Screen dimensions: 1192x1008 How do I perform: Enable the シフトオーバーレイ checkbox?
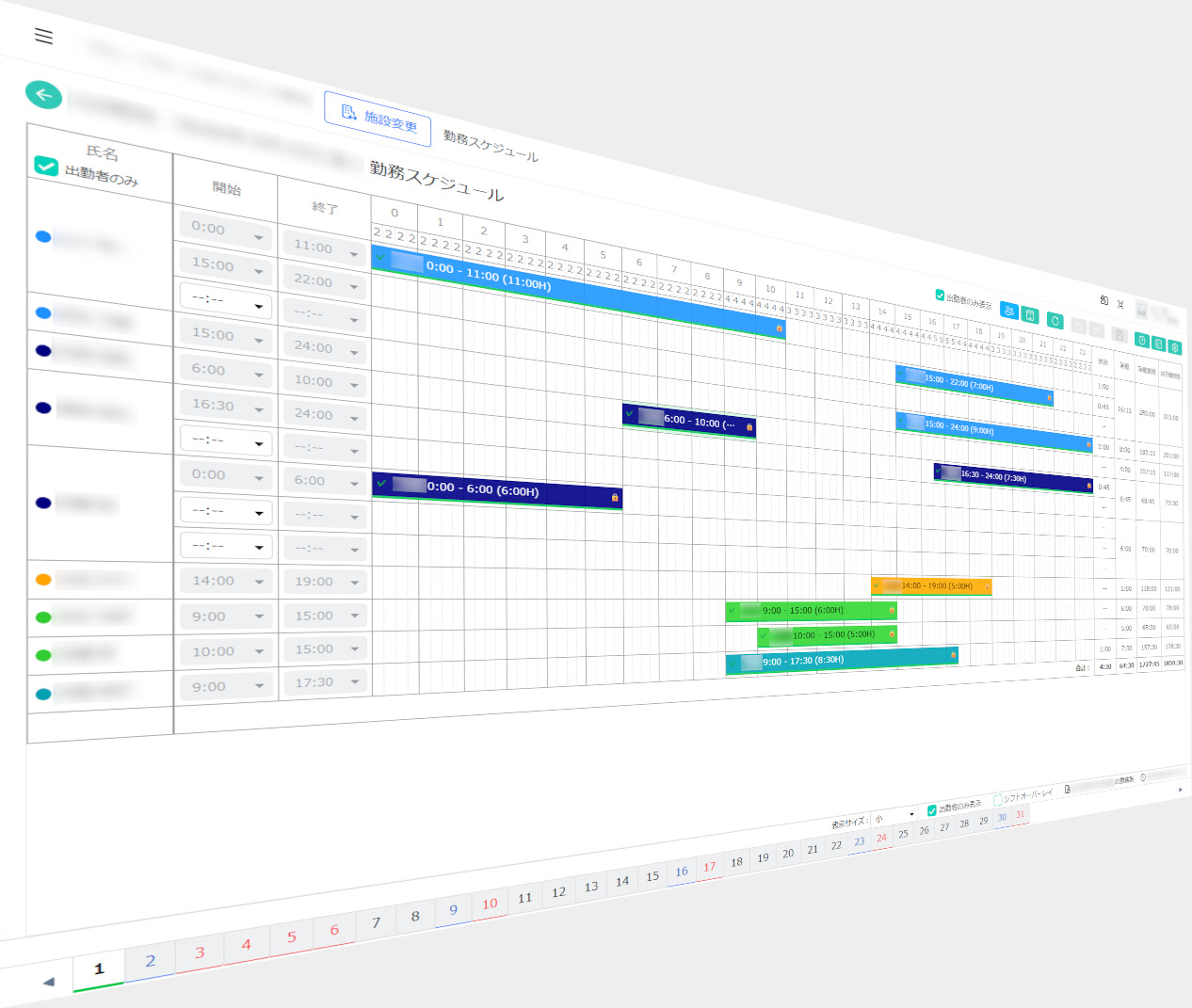click(x=998, y=800)
